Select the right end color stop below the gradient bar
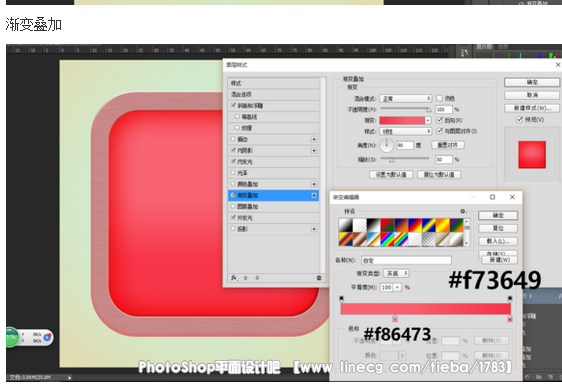The width and height of the screenshot is (562, 384). 510,318
